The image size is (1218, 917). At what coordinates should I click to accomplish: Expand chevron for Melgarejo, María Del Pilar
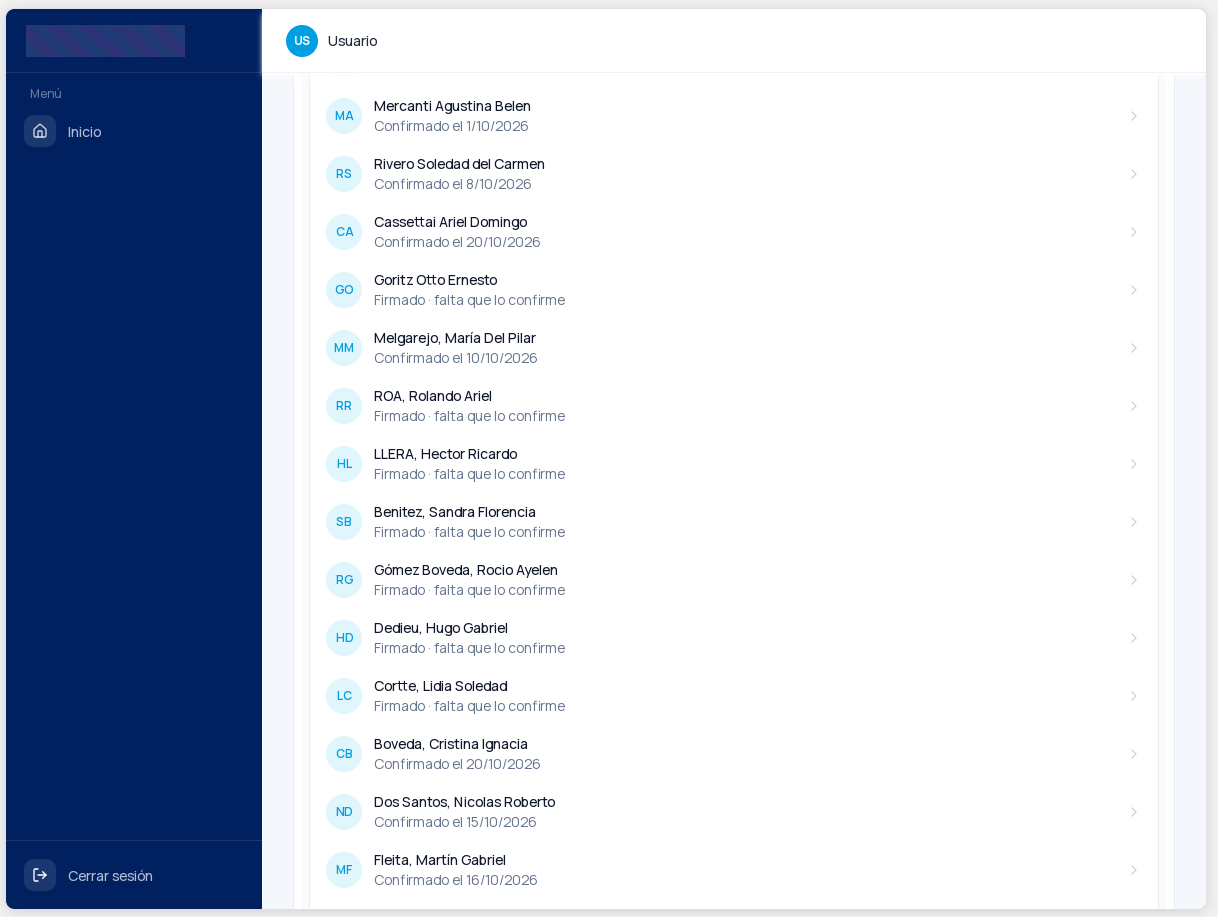pos(1134,348)
